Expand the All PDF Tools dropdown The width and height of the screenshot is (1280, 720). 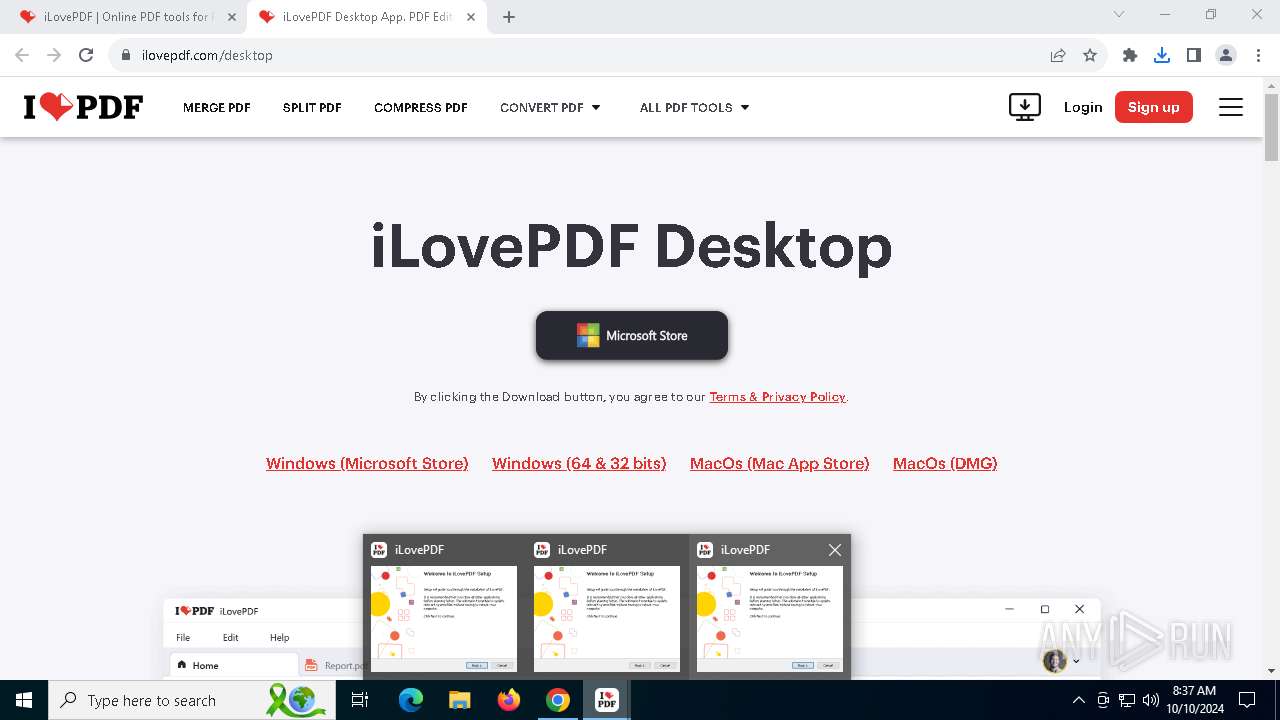click(x=694, y=107)
